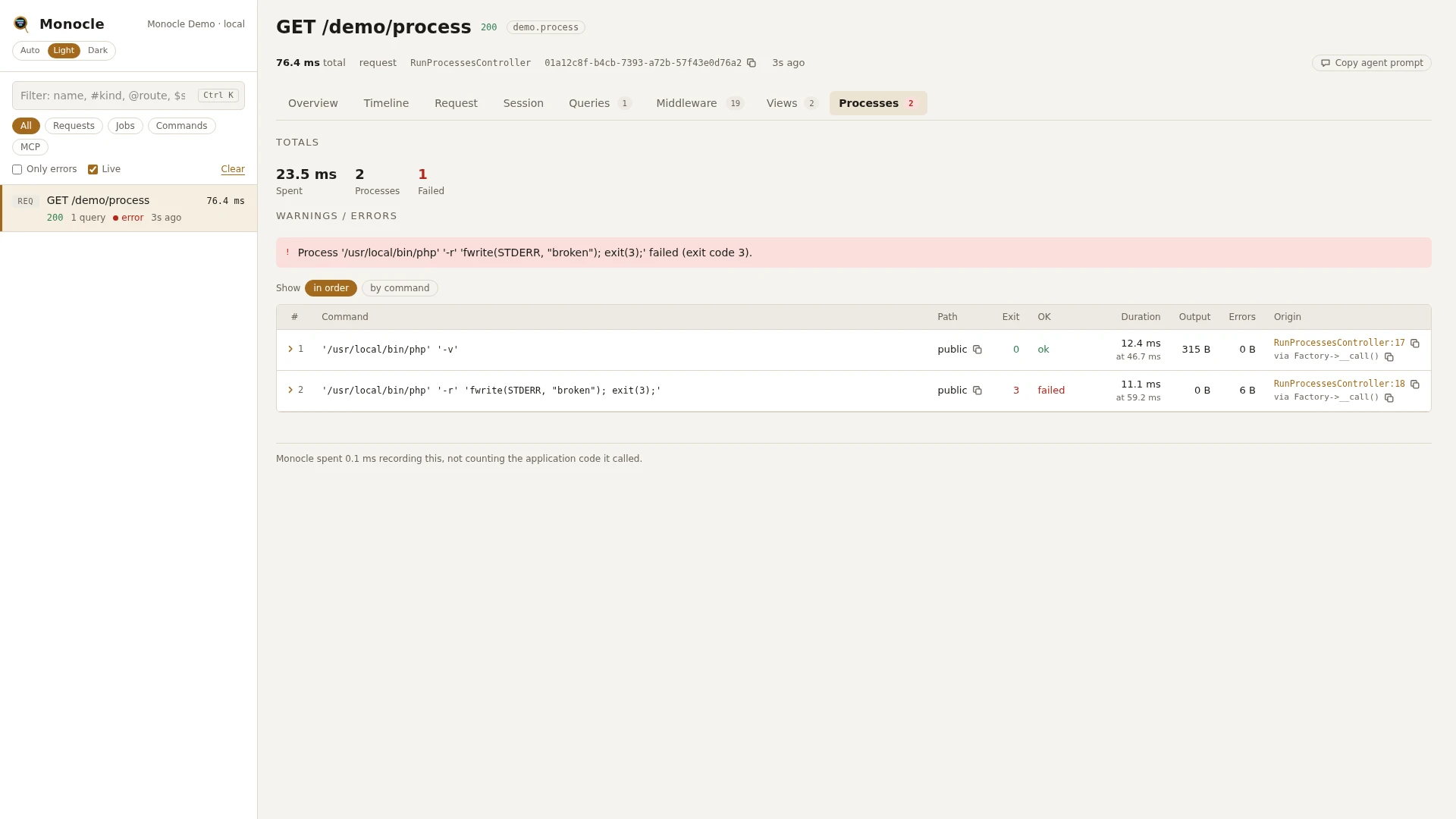The image size is (1456, 819).
Task: Select the Processes tab
Action: click(878, 103)
